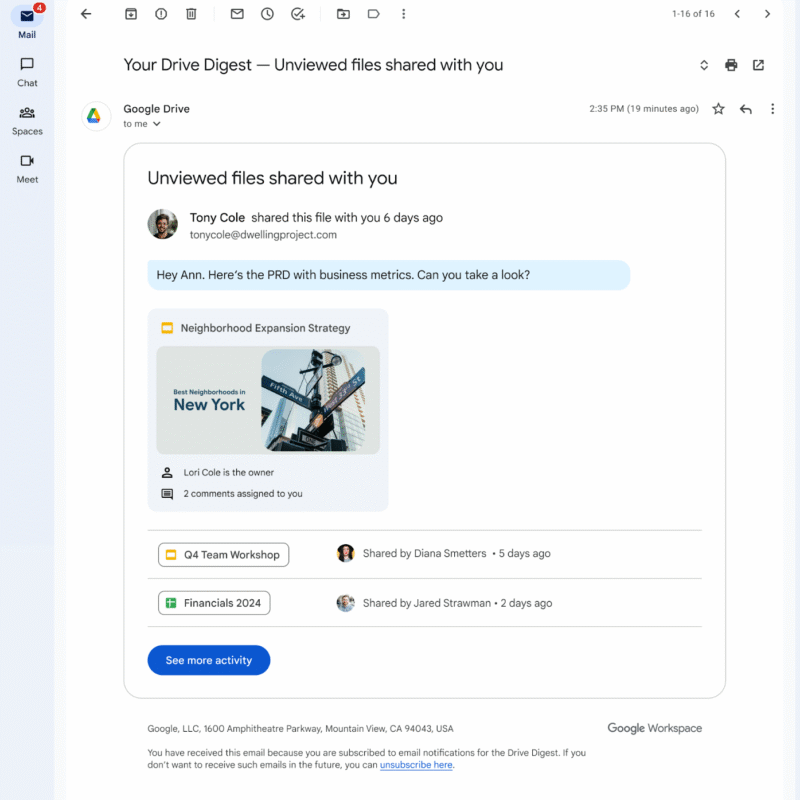Report this email as spam
Screen dimensions: 800x800
(161, 14)
